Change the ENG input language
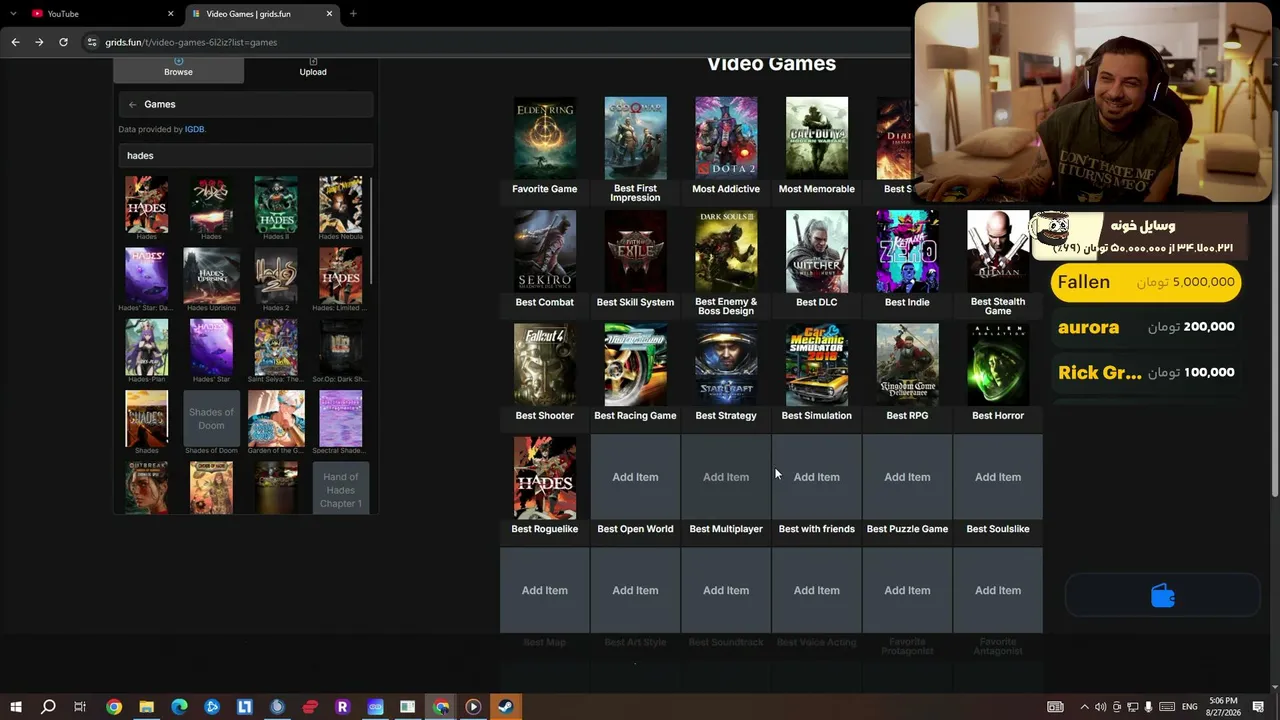This screenshot has width=1280, height=720. pos(1190,707)
